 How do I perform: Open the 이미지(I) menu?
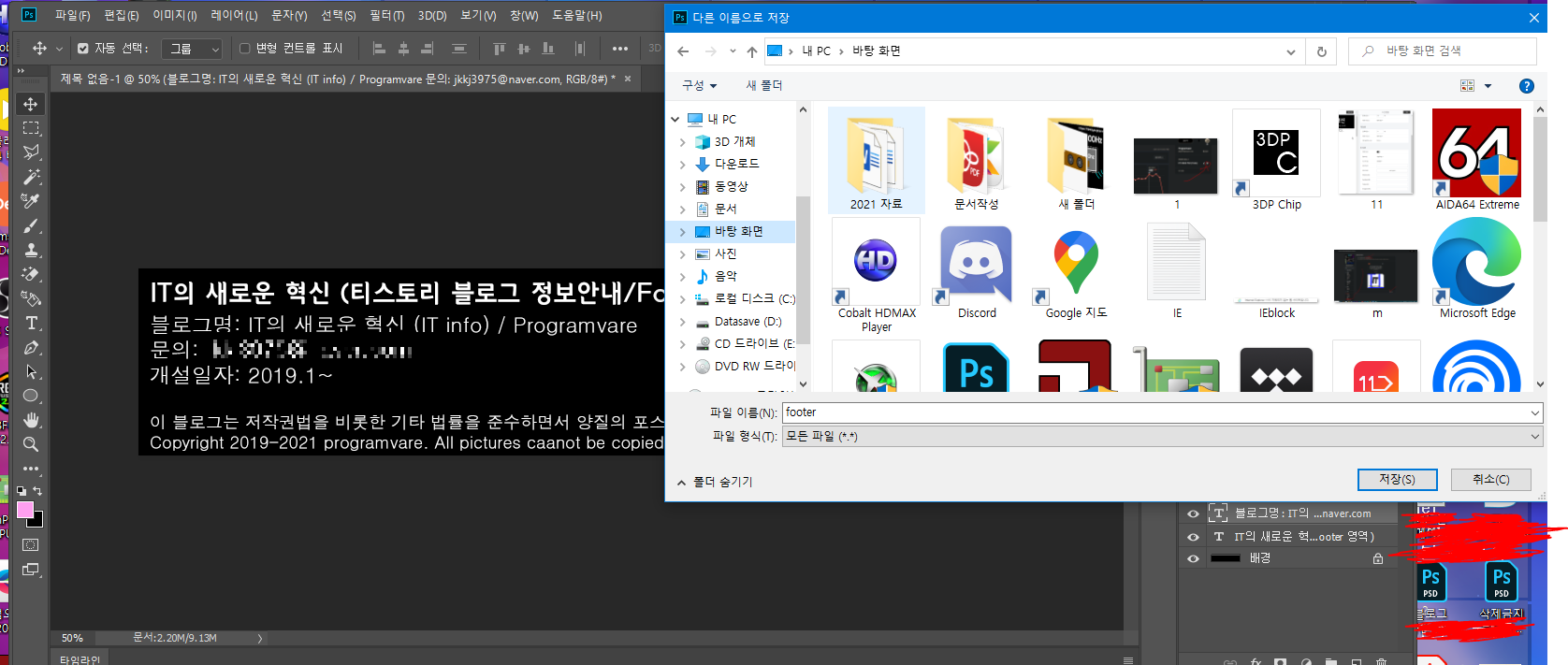175,16
